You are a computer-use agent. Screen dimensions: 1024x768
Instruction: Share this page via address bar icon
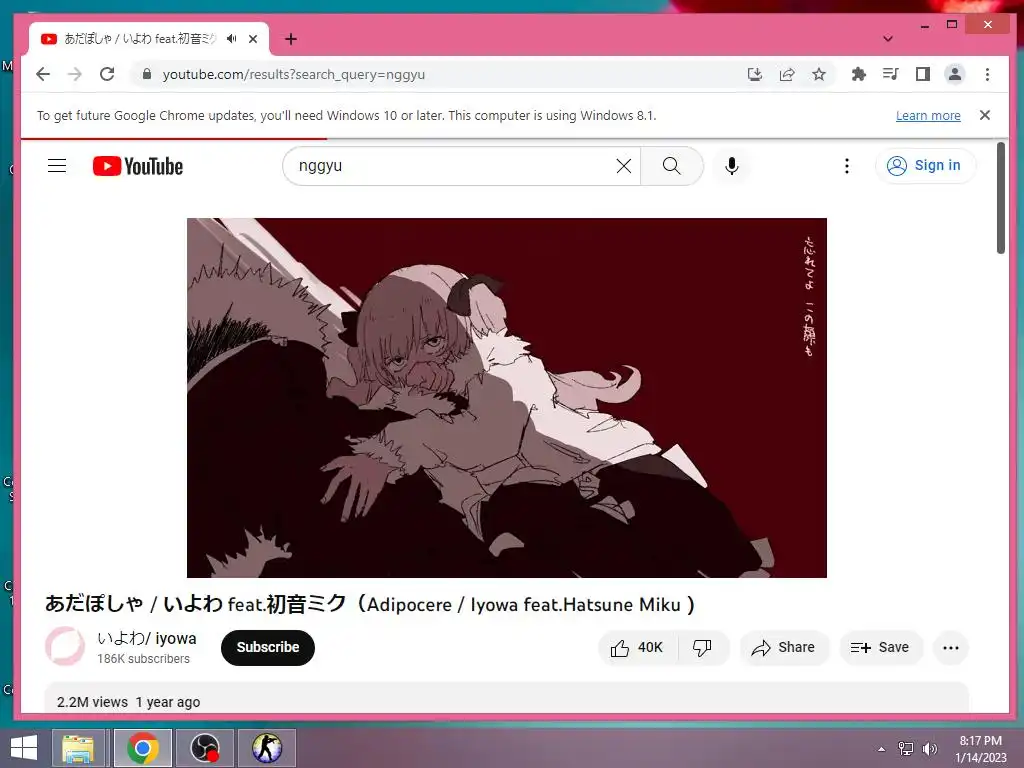pyautogui.click(x=787, y=74)
